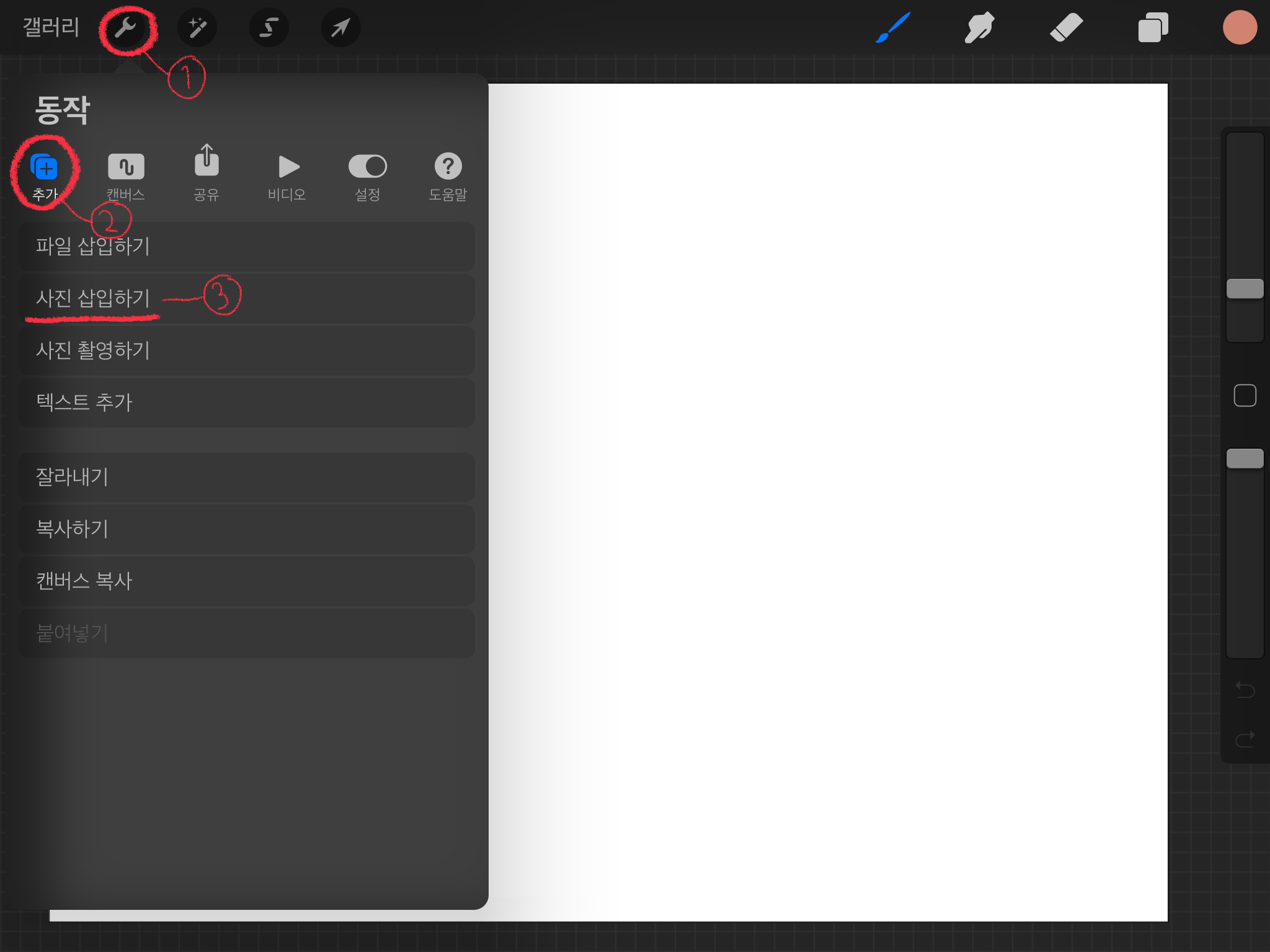
Task: Select the Eraser tool
Action: coord(1066,28)
